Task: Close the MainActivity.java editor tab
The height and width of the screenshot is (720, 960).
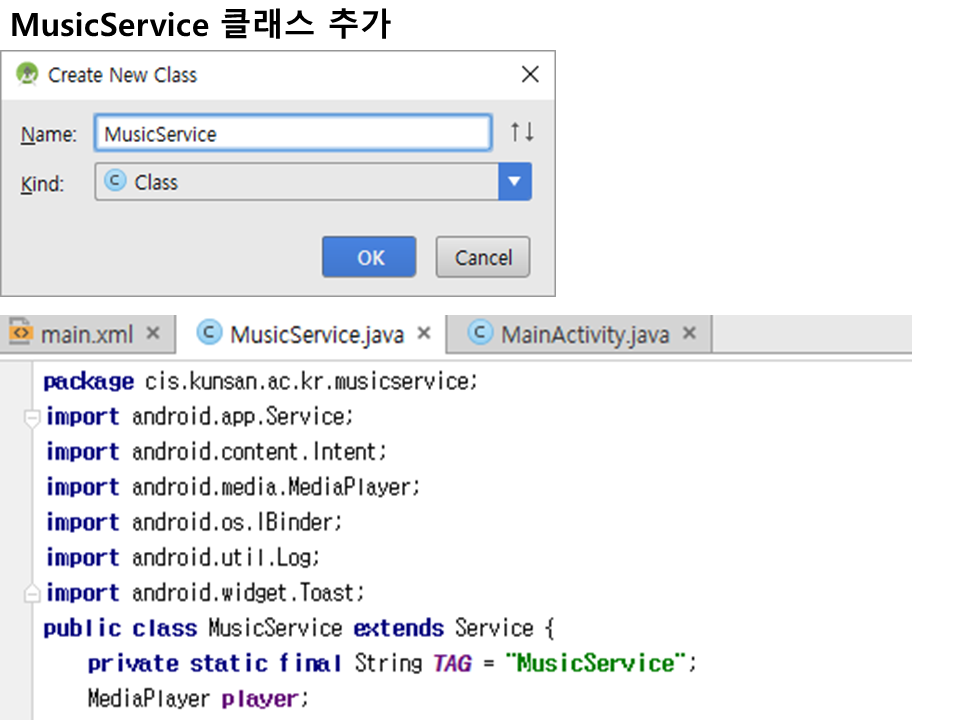Action: coord(689,333)
